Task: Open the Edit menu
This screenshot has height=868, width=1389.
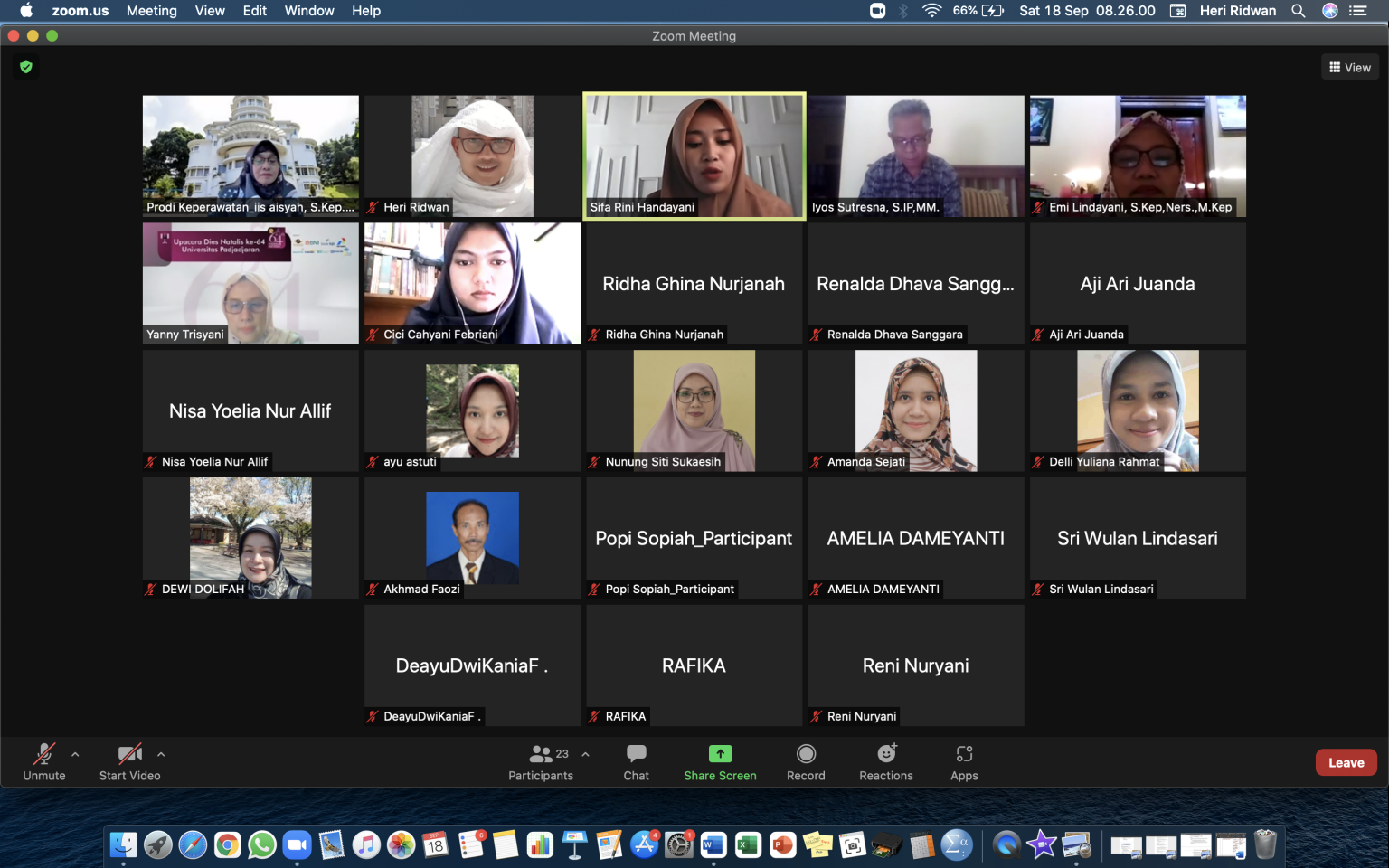Action: point(255,11)
